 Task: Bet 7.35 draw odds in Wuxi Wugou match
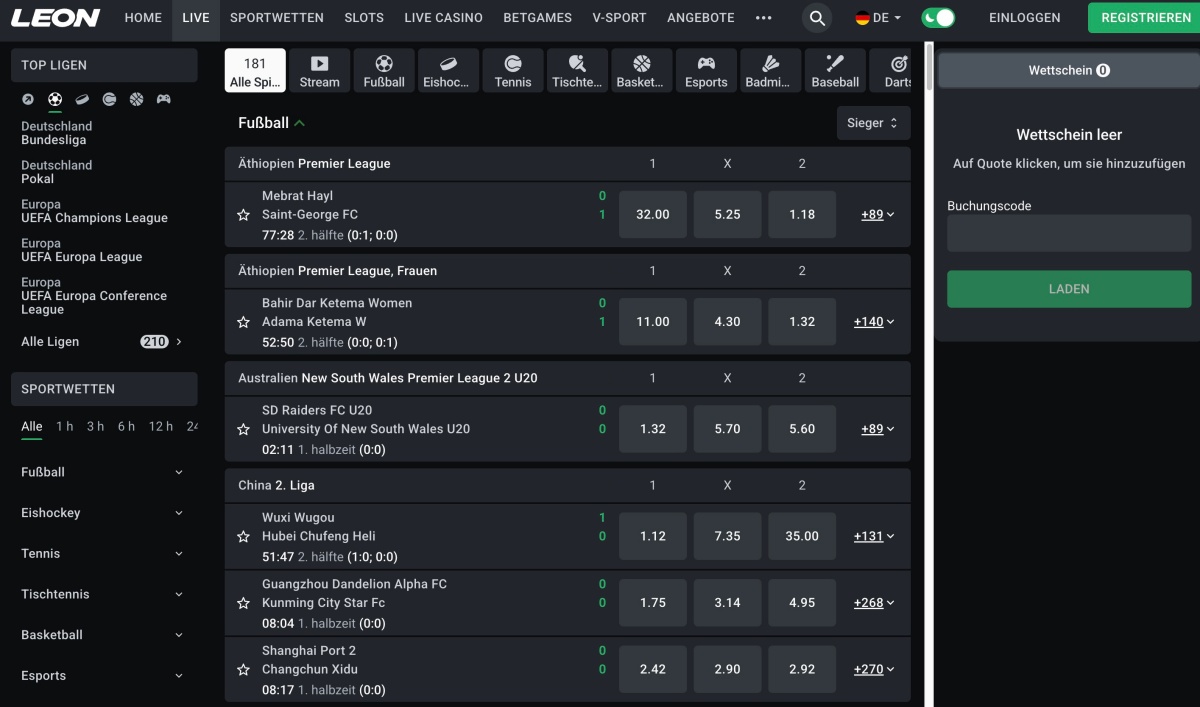pos(728,537)
